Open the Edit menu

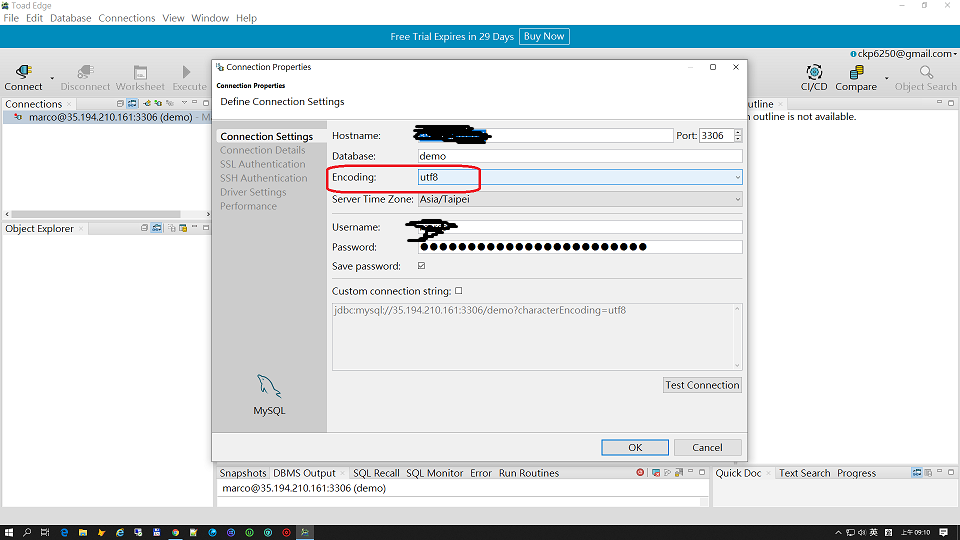point(34,18)
